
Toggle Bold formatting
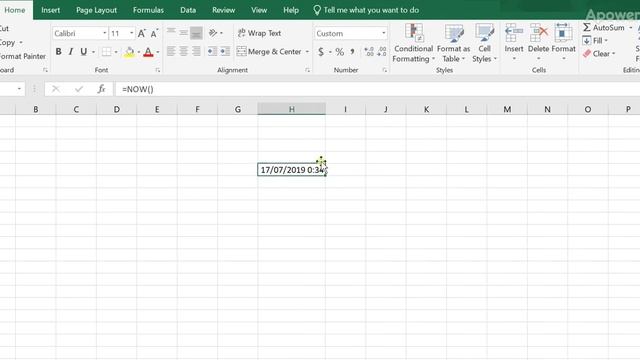(58, 52)
